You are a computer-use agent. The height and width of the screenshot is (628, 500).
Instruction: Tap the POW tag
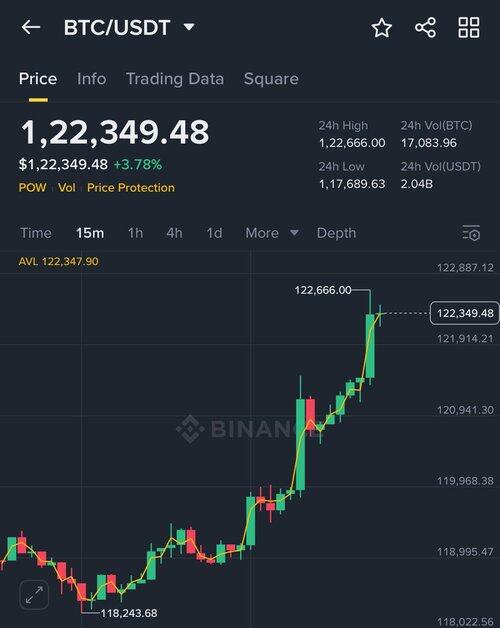coord(32,187)
